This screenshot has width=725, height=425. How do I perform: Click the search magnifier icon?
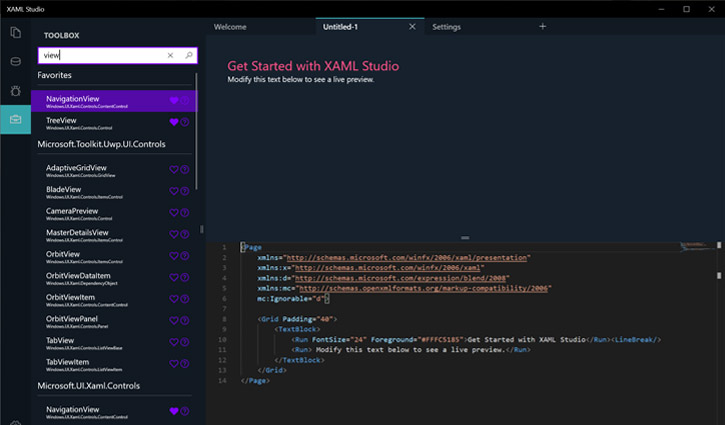(x=189, y=55)
